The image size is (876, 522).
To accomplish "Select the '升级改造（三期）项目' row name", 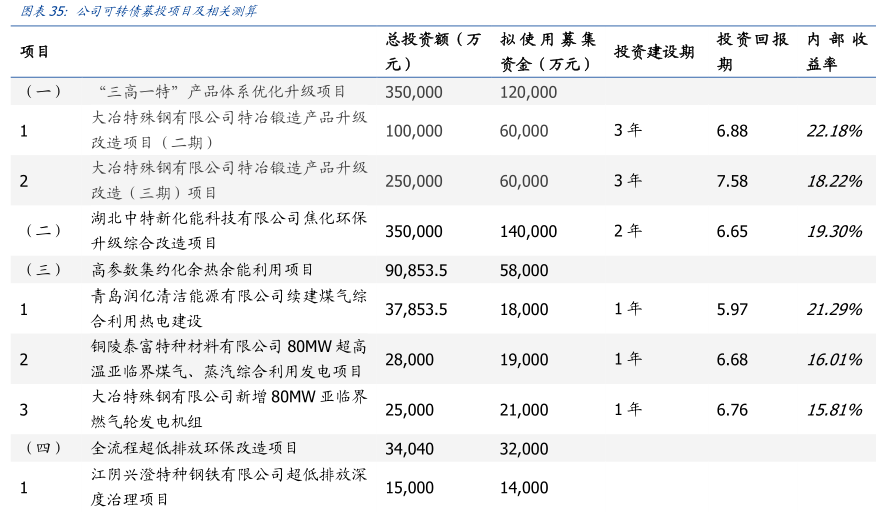I will click(x=229, y=180).
